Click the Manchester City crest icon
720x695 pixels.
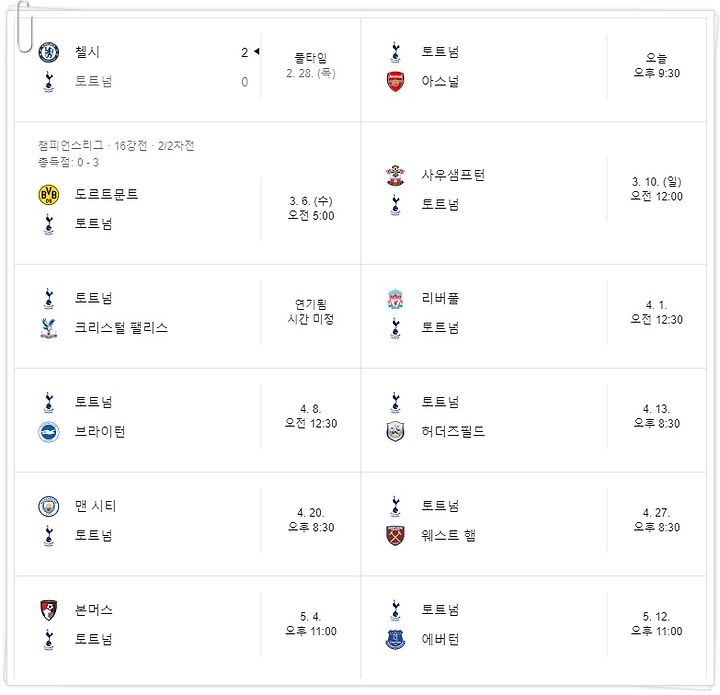(49, 506)
